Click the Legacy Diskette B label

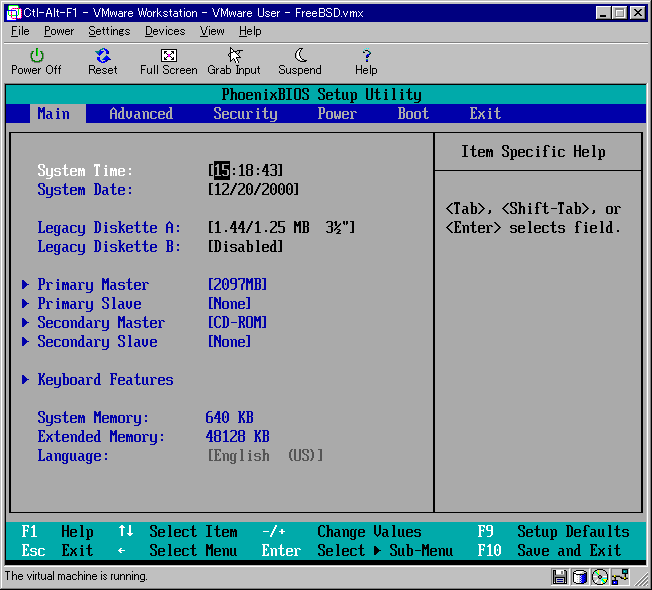click(109, 247)
